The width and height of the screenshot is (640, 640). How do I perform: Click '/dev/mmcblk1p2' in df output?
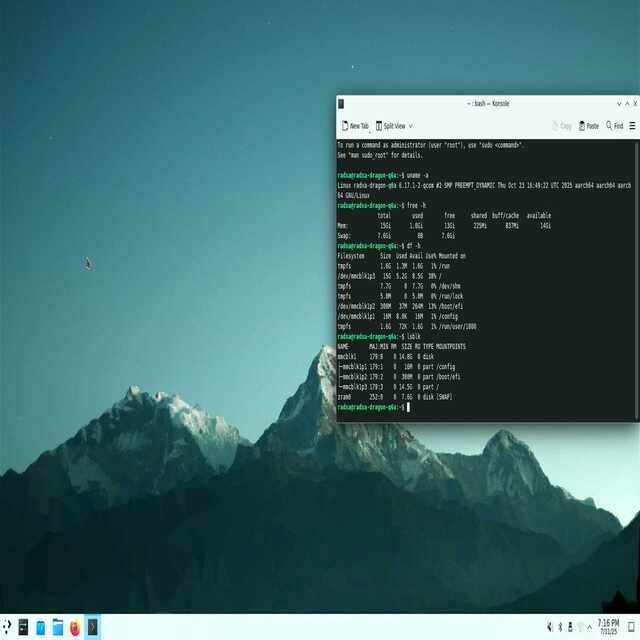tap(356, 306)
